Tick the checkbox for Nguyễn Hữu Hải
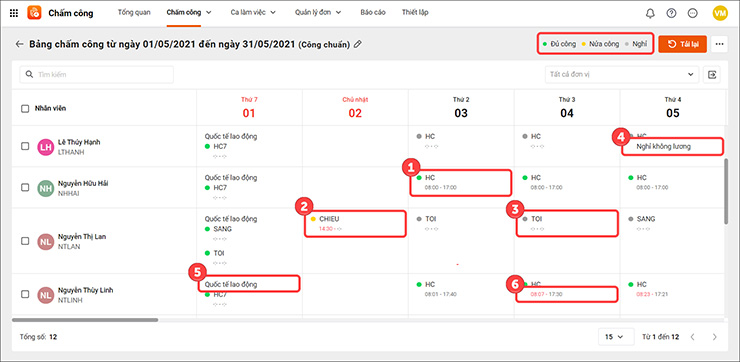Screen dimensions: 740x362 tap(25, 187)
